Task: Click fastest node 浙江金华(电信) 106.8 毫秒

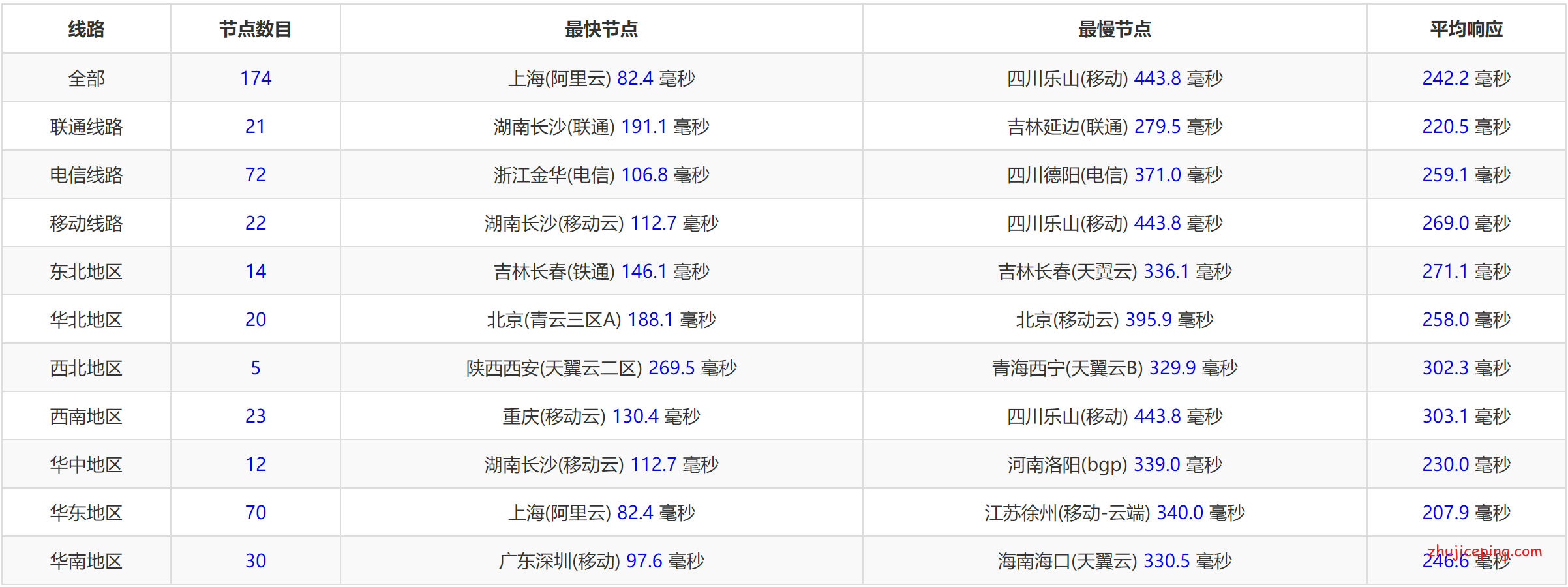Action: click(x=601, y=175)
